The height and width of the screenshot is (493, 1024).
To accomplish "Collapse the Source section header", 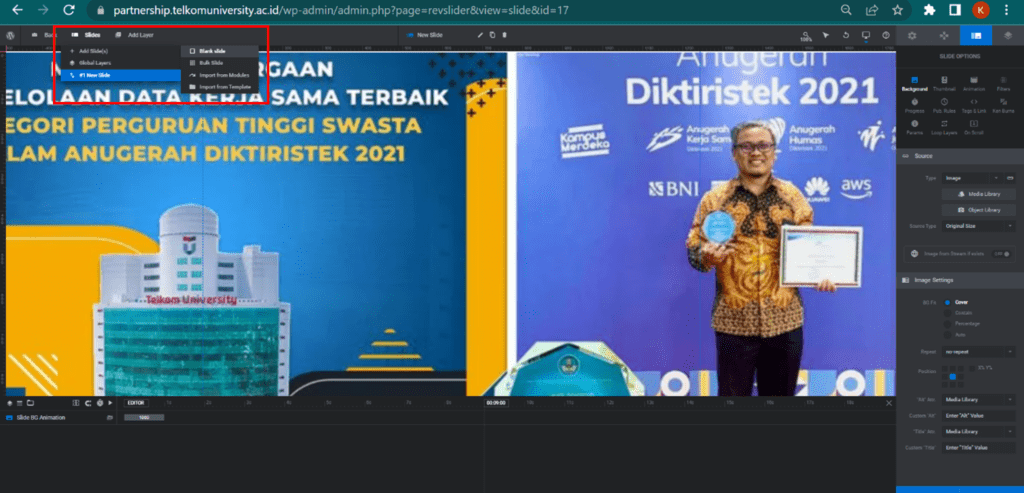I will coord(960,156).
